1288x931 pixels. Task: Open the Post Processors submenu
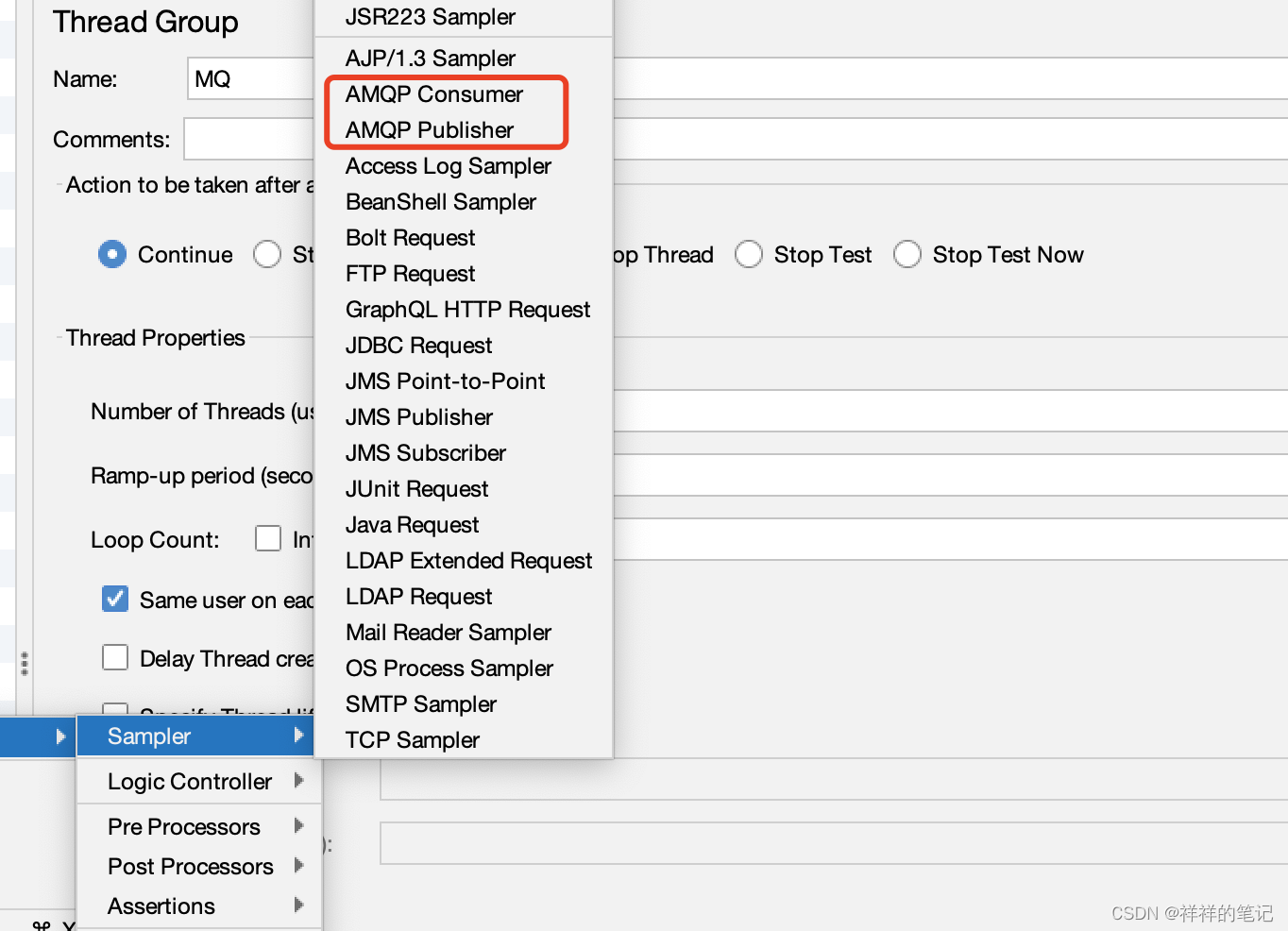point(190,866)
